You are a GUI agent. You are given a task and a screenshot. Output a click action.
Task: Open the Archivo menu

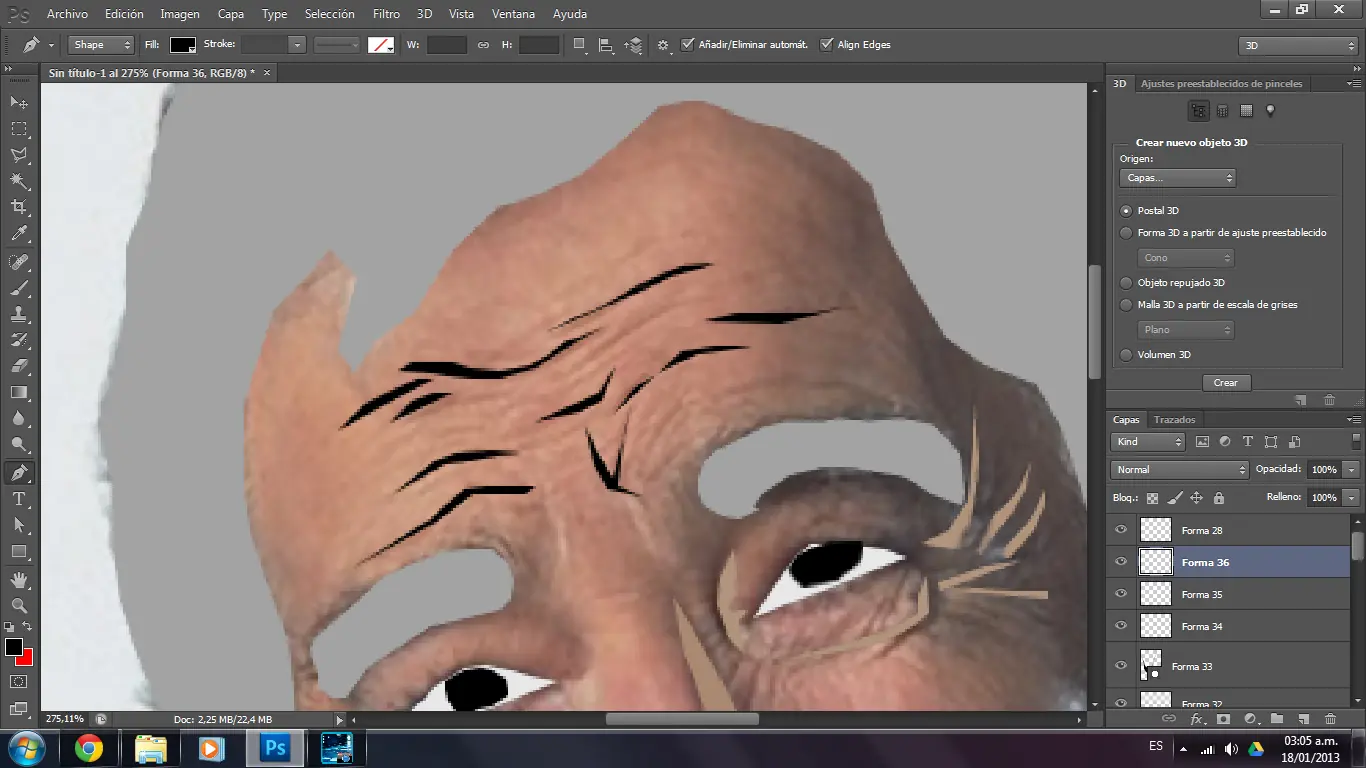[x=67, y=14]
